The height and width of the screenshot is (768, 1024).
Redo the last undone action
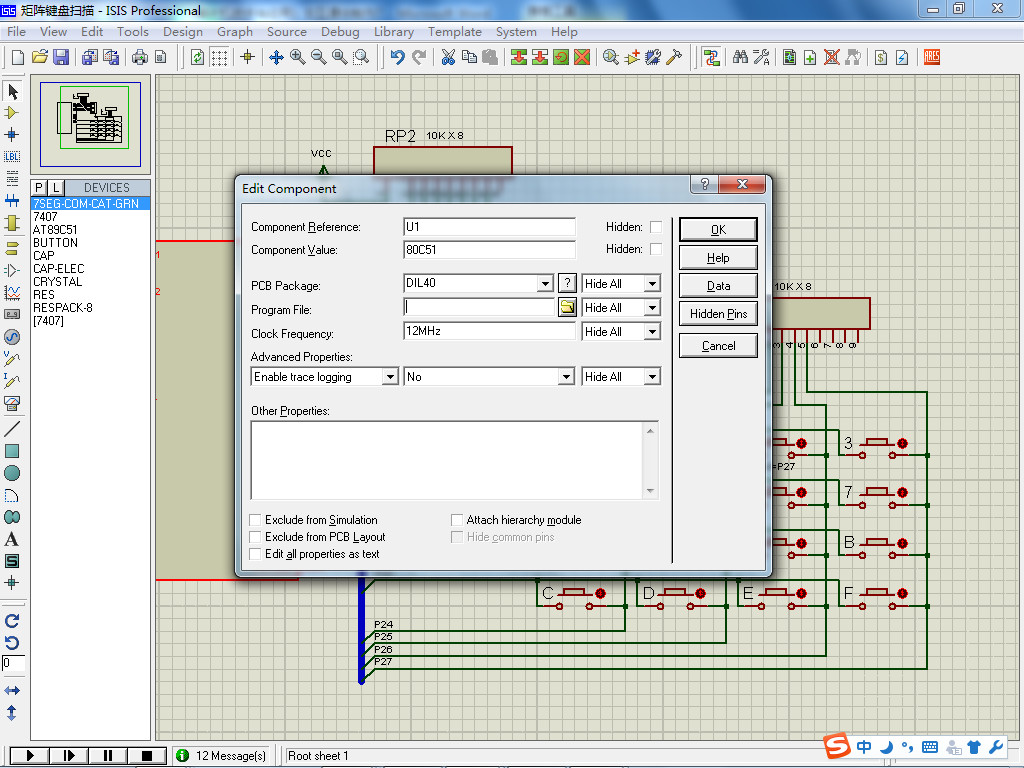coord(419,57)
